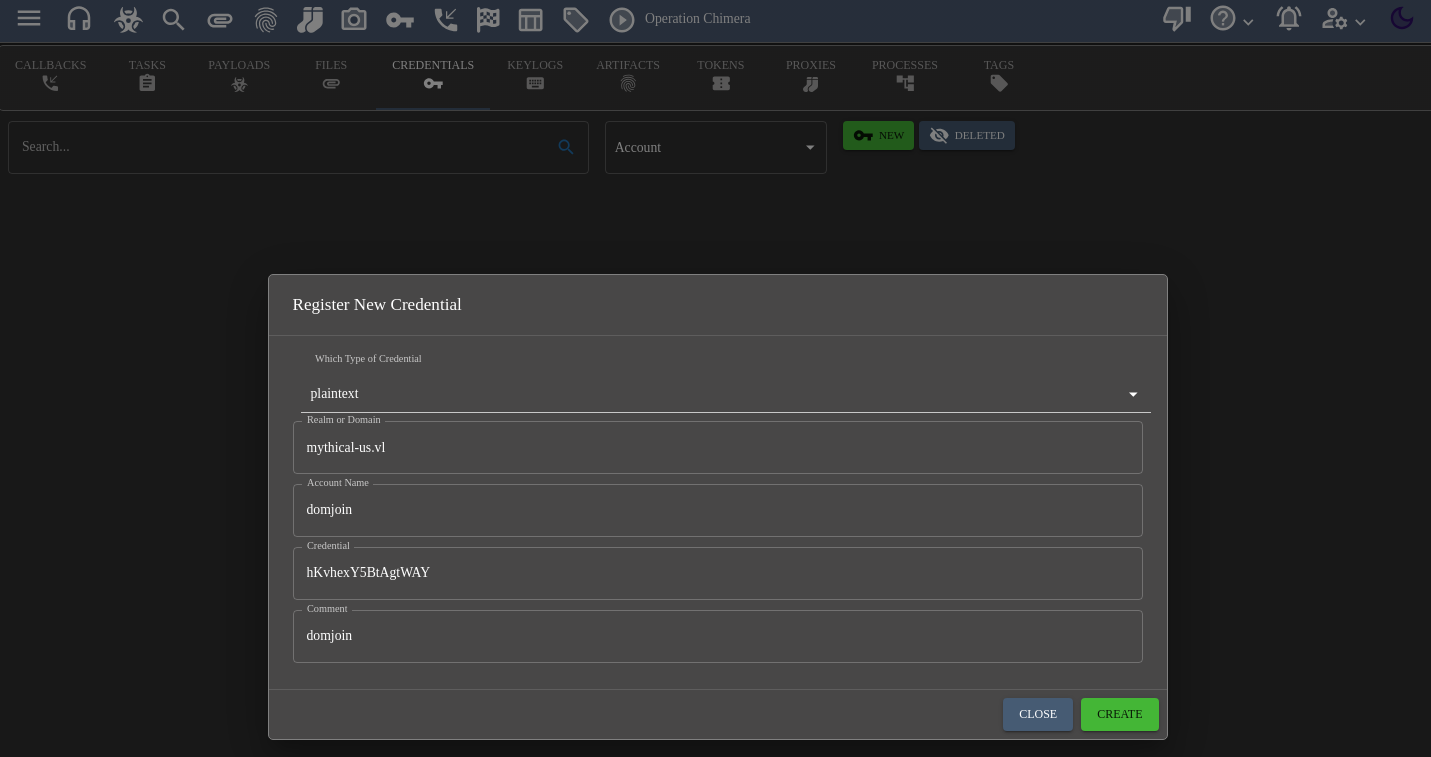This screenshot has height=757, width=1431.
Task: Open the checkered flag reporting icon
Action: (x=488, y=19)
